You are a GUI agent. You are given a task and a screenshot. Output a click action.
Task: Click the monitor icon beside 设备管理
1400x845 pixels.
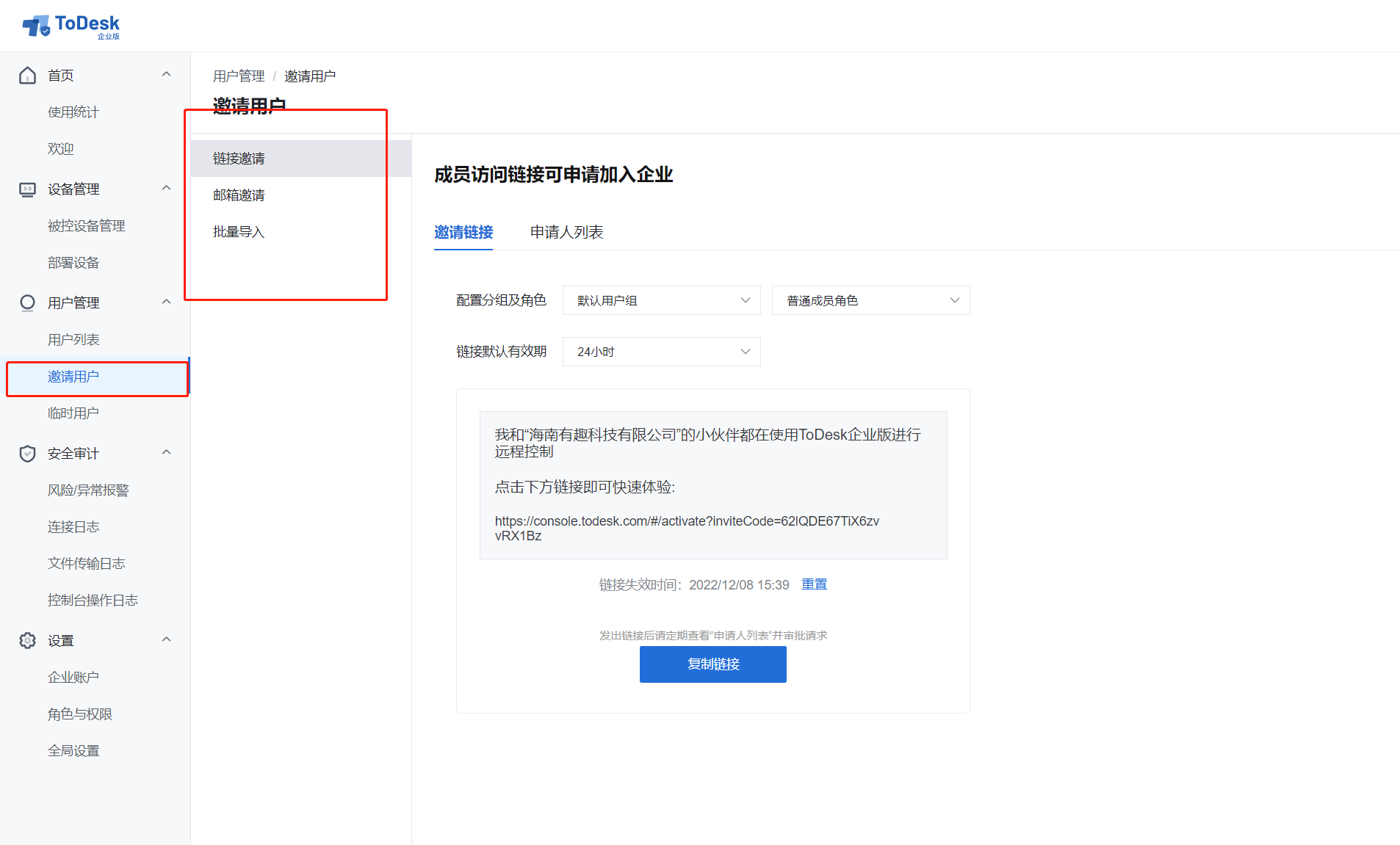27,189
